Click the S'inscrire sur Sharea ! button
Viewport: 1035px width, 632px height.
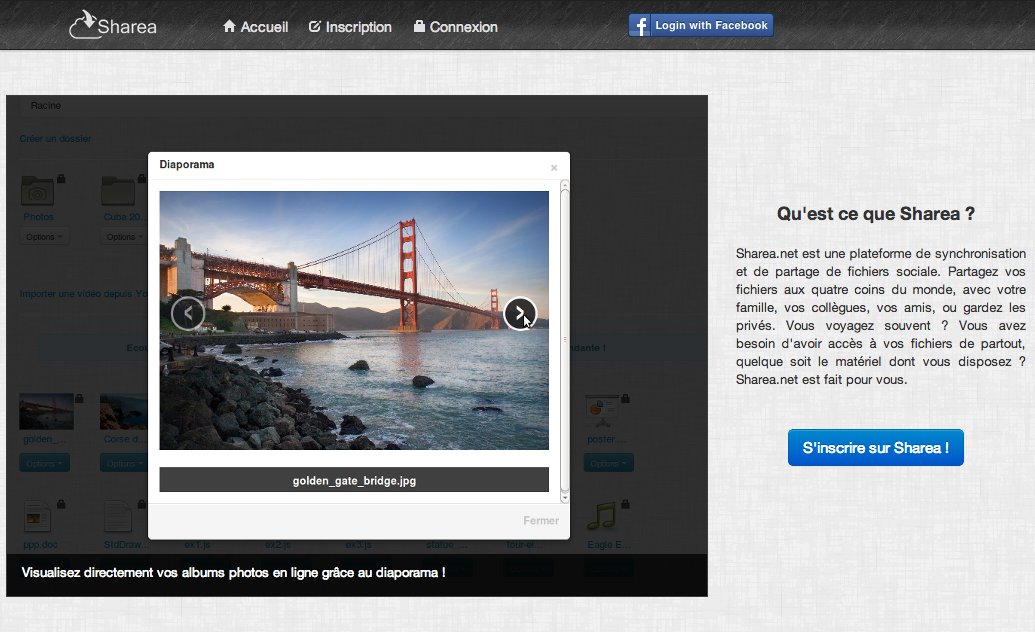click(x=875, y=448)
